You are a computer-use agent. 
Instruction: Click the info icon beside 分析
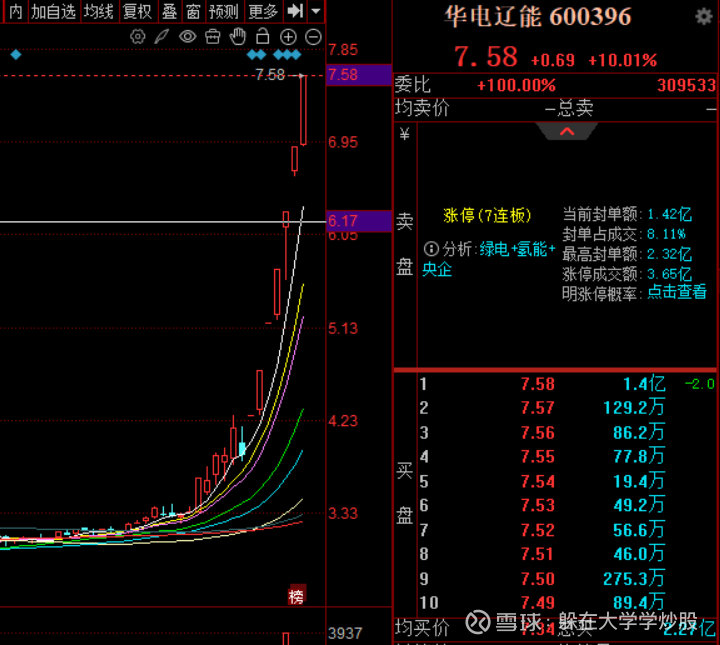click(431, 249)
